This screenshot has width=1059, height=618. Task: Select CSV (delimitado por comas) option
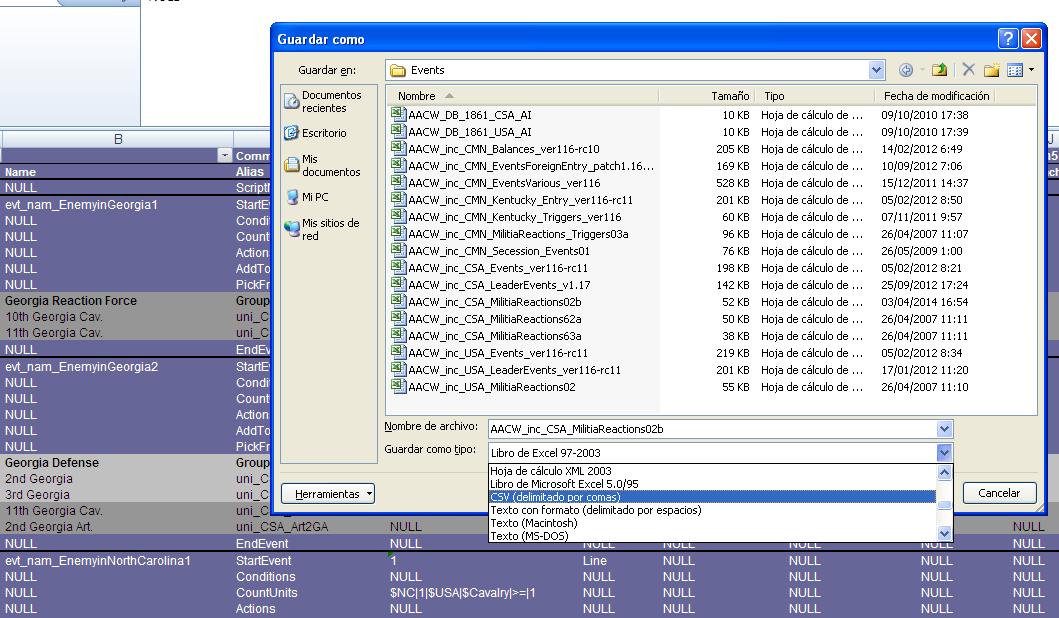[555, 497]
